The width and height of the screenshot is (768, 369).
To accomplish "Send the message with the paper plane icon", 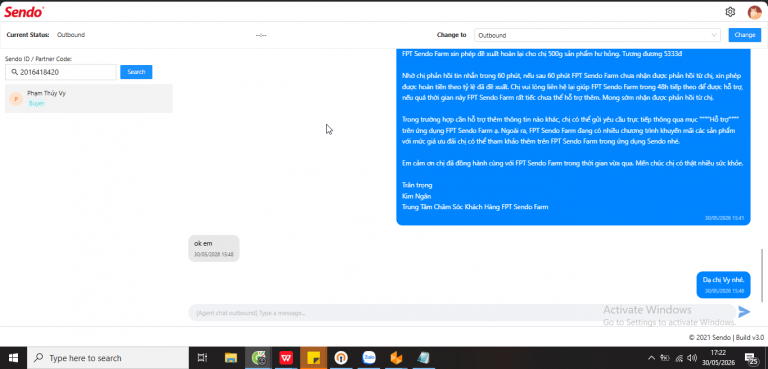I will point(744,312).
